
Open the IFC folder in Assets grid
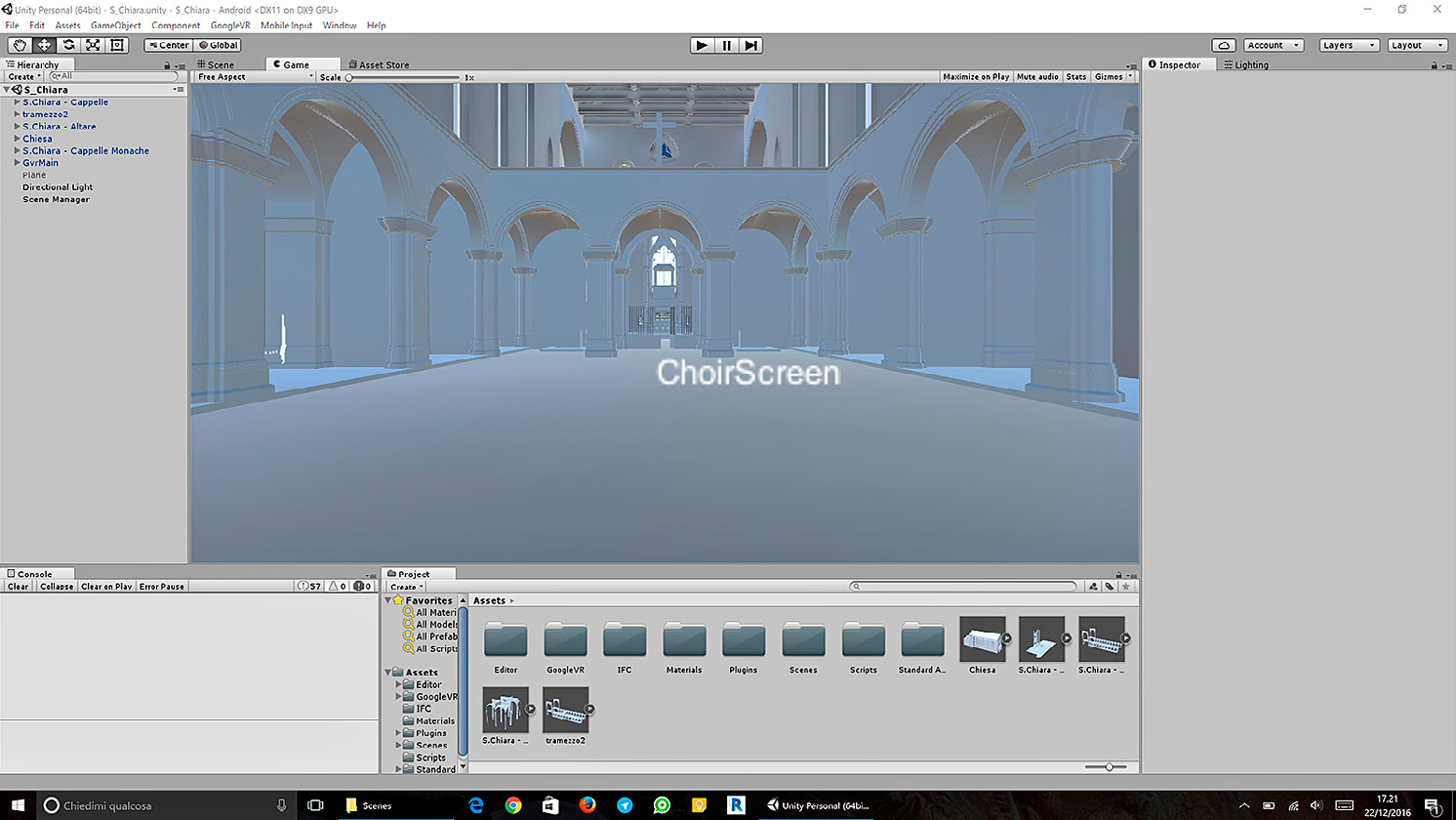(625, 639)
